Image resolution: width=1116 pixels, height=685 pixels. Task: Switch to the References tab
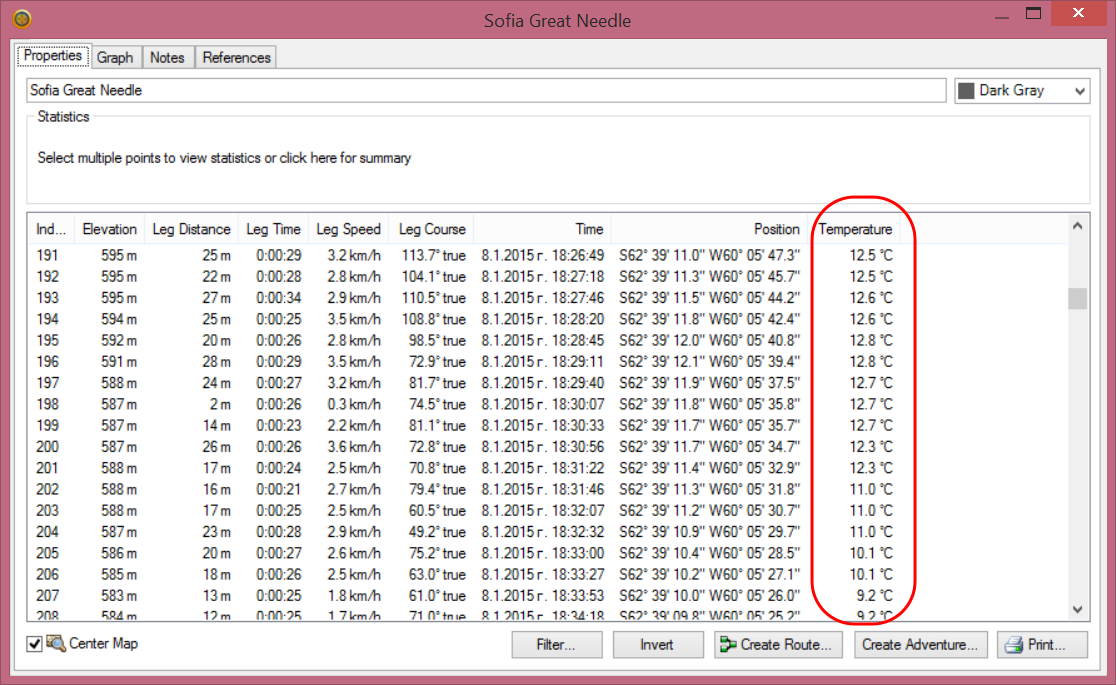tap(236, 57)
